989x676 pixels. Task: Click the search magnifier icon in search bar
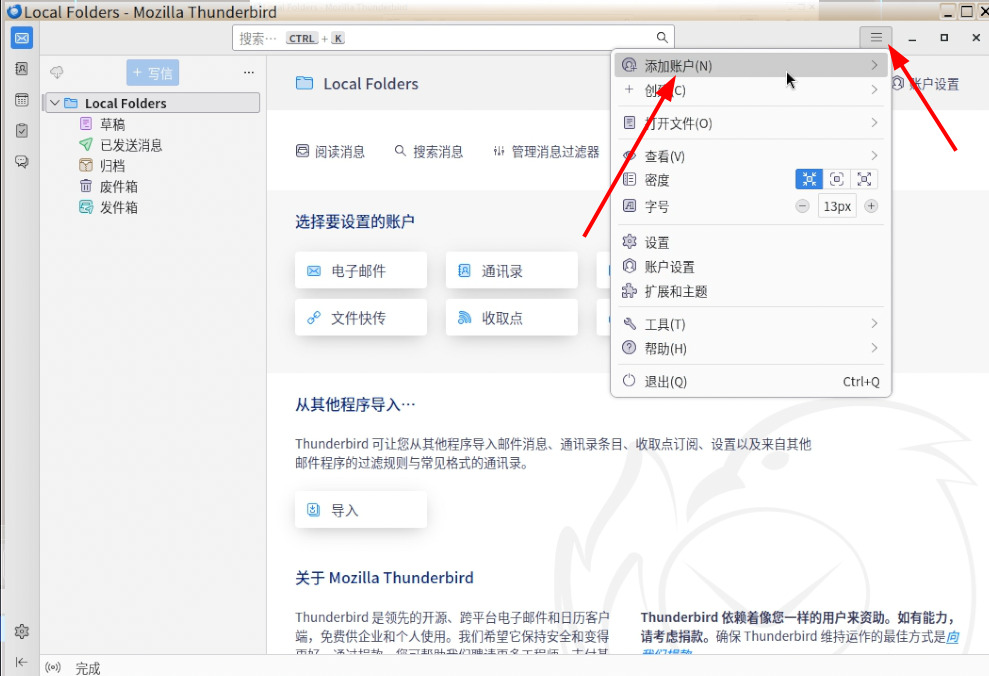click(662, 38)
